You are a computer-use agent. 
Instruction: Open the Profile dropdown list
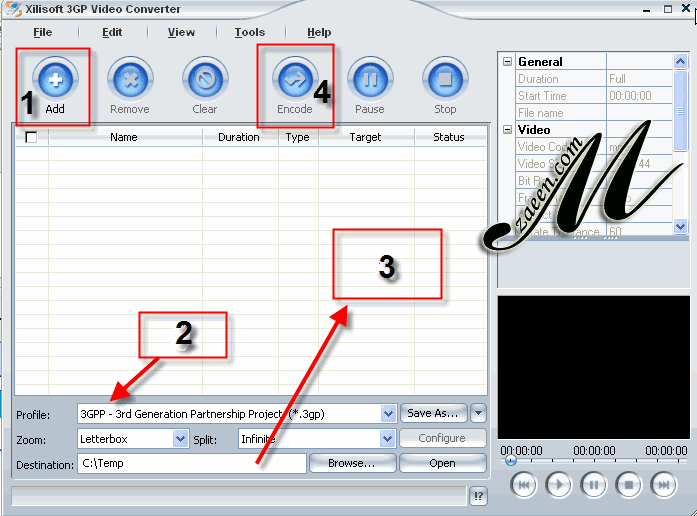pos(388,414)
